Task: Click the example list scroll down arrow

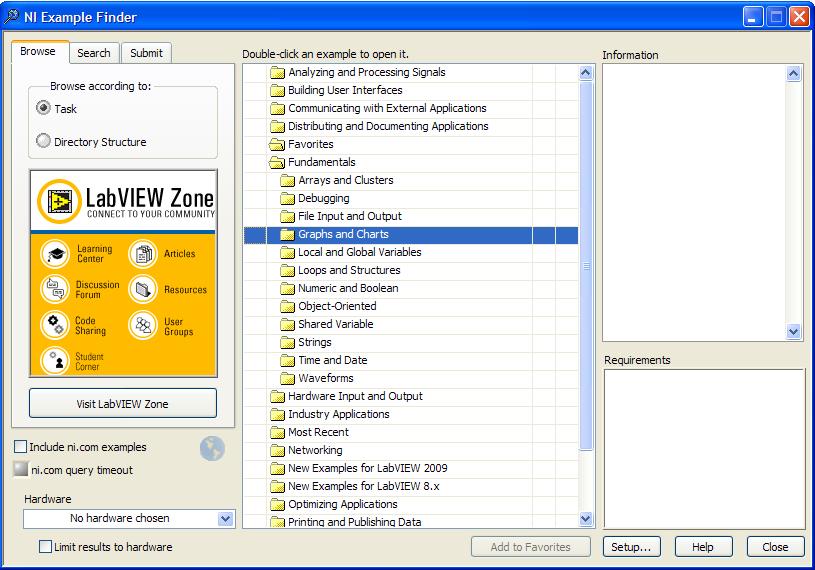Action: pos(586,519)
